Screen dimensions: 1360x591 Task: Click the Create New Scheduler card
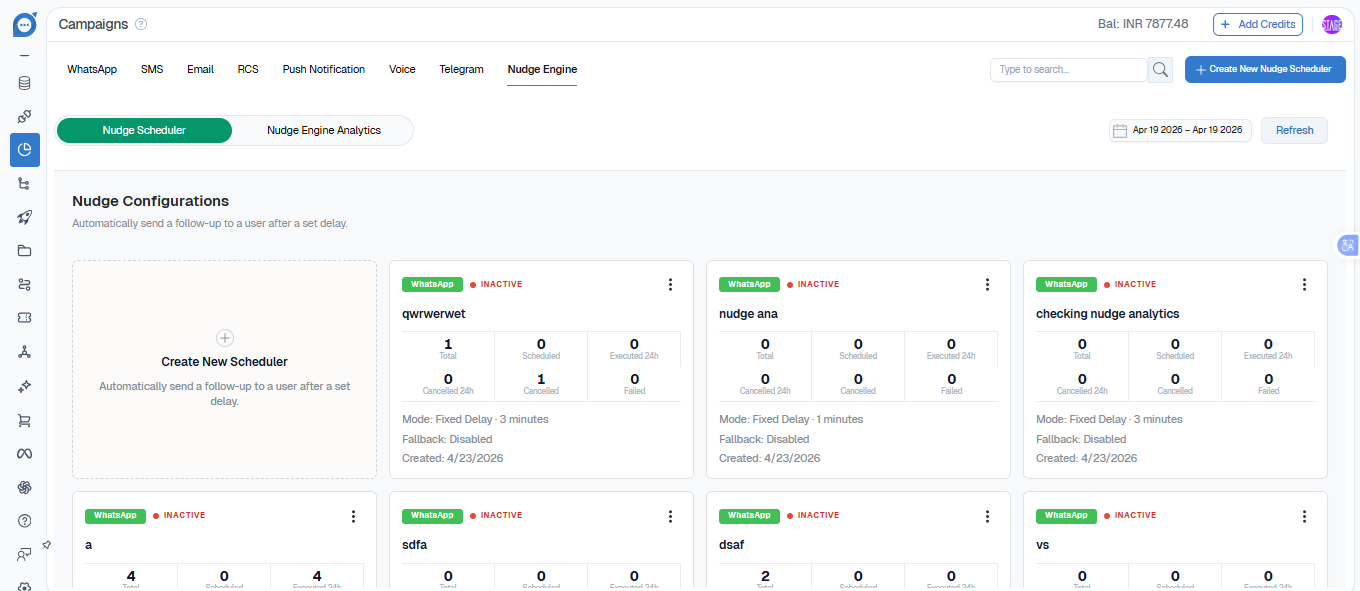225,370
